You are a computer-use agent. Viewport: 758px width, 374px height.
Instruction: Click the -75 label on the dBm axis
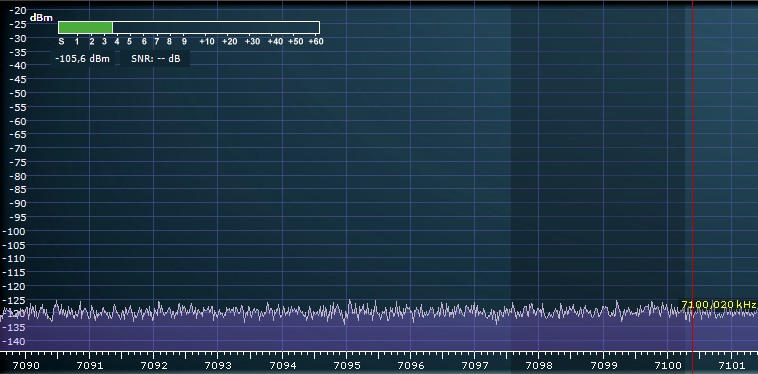pos(18,162)
